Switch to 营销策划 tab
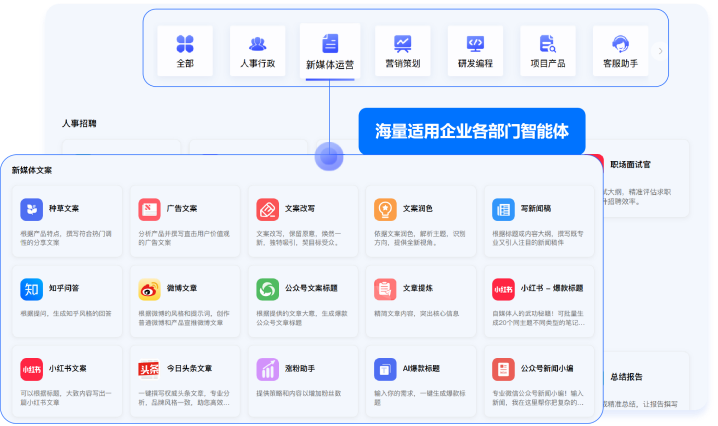Screen dimensions: 718x426 click(x=403, y=51)
